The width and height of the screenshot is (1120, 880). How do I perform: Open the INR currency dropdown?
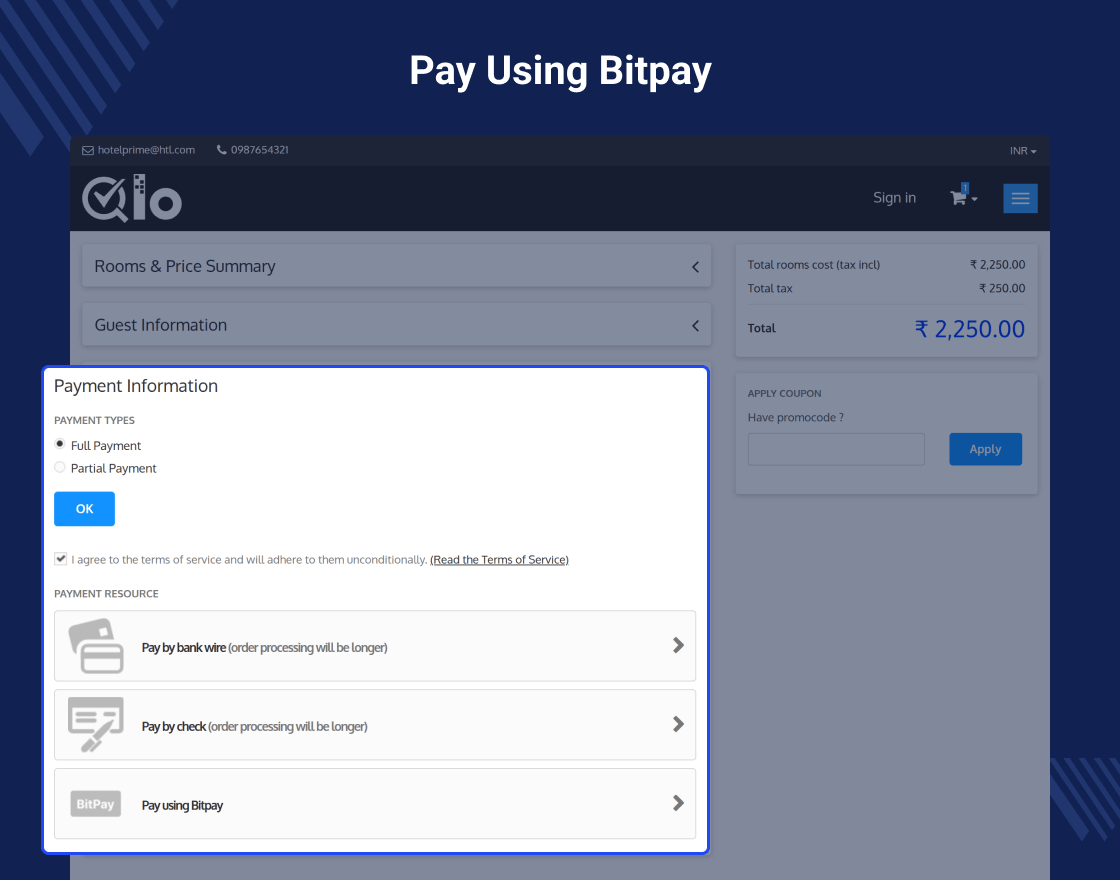[x=1023, y=150]
